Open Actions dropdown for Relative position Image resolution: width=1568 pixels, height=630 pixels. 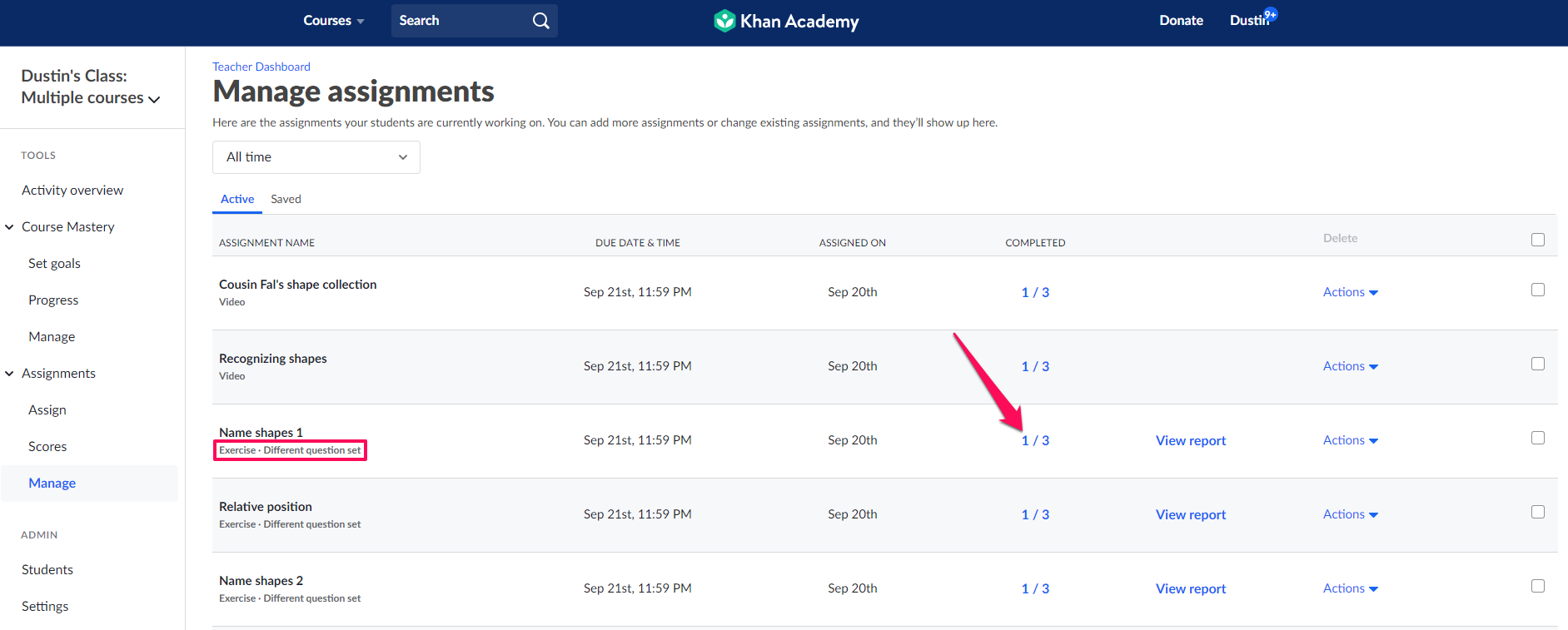pyautogui.click(x=1351, y=514)
